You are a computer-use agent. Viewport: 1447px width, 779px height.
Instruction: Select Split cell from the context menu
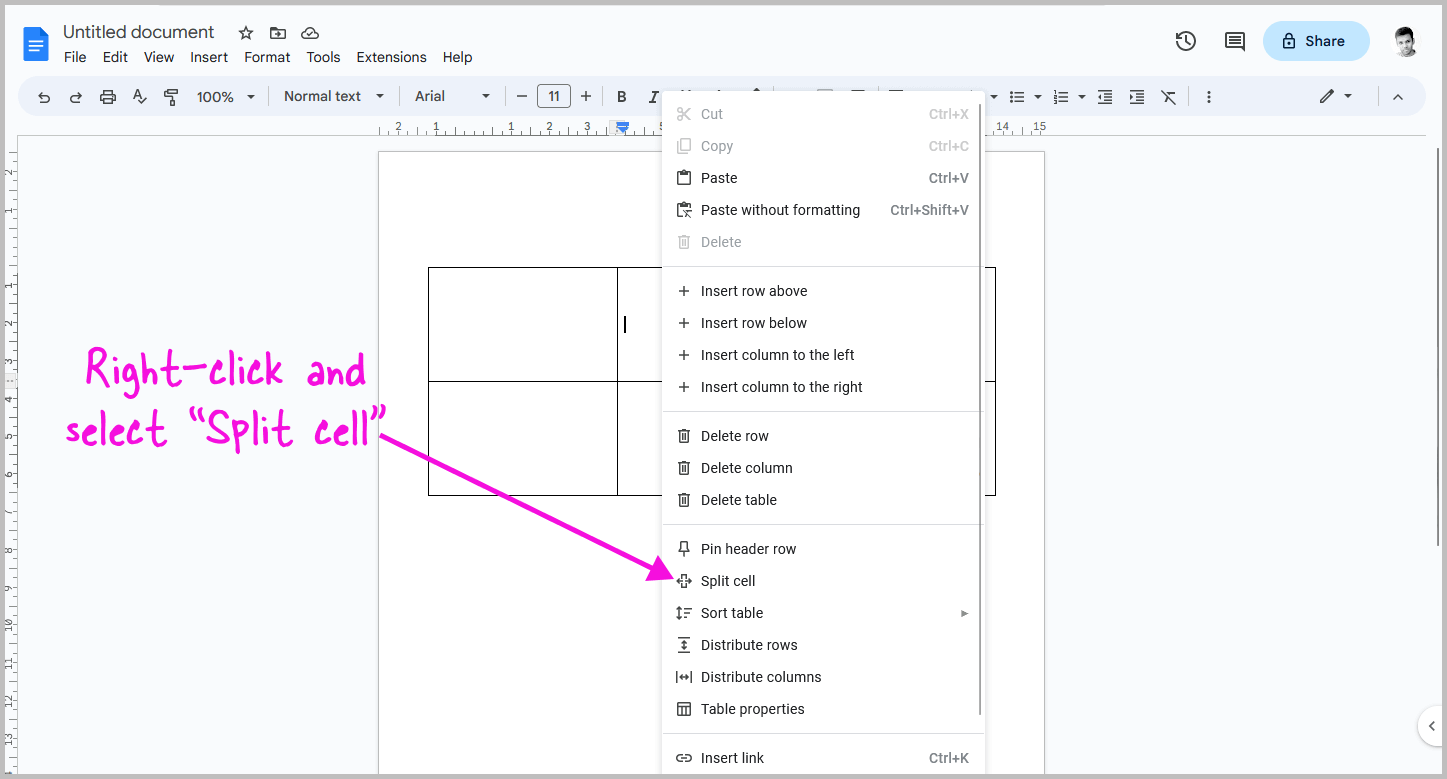tap(727, 581)
